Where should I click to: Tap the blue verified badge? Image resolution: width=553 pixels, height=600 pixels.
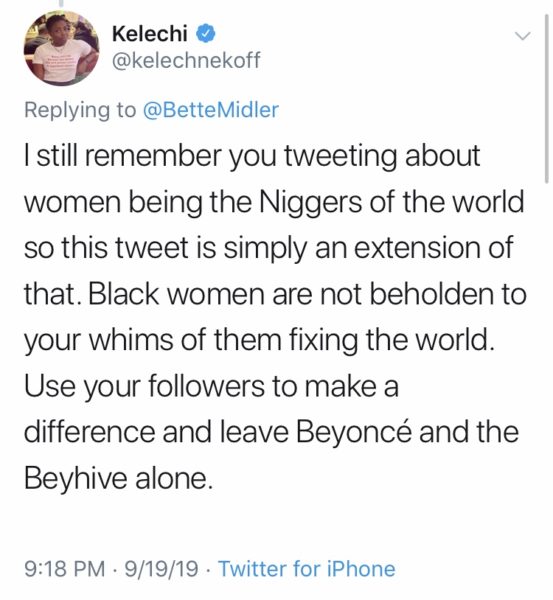coord(206,34)
